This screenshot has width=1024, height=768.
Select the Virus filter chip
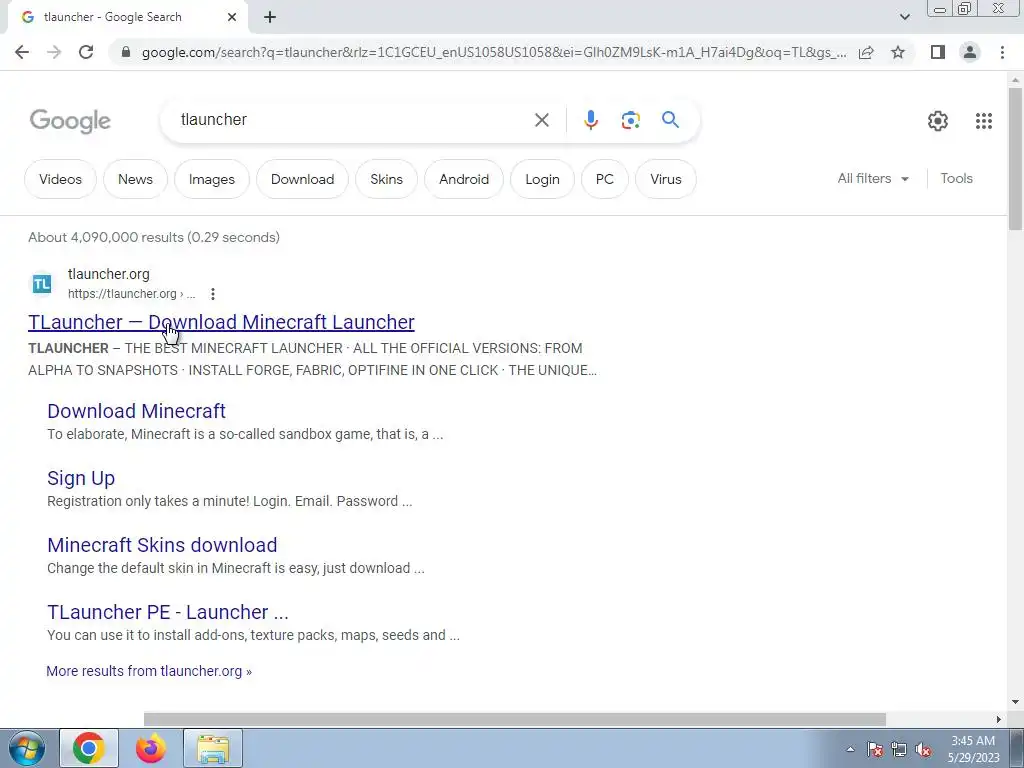point(665,179)
